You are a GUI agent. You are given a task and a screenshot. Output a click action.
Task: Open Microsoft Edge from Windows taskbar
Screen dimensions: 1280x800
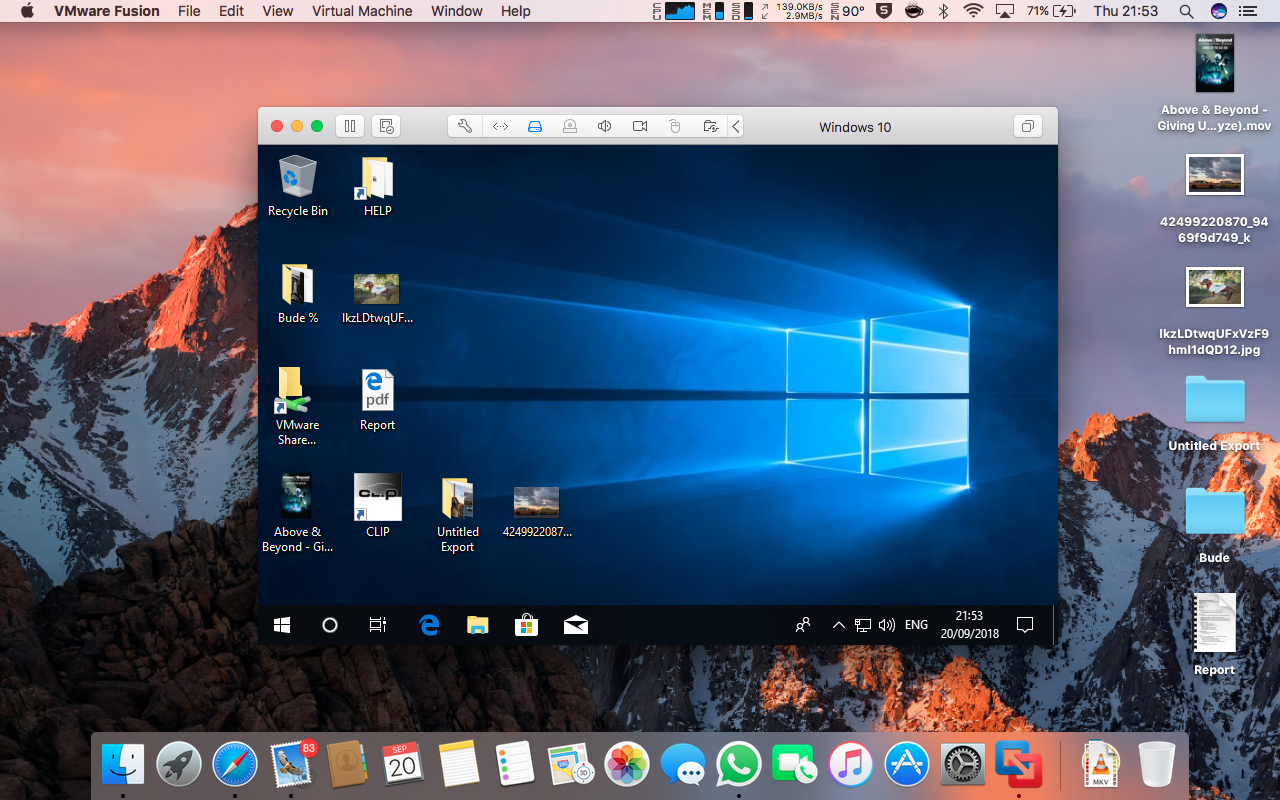(429, 625)
